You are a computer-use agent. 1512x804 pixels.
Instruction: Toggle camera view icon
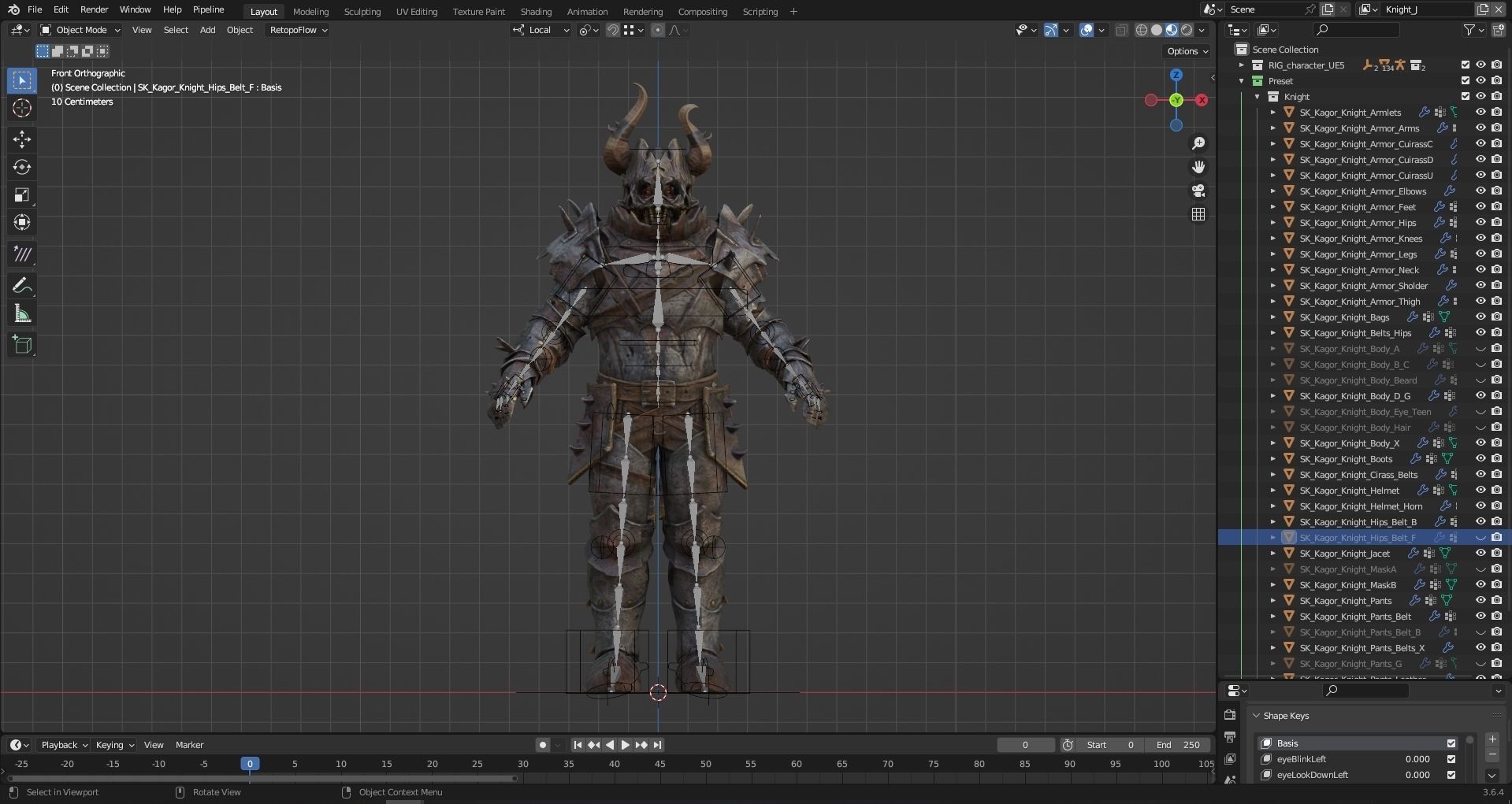coord(1198,191)
